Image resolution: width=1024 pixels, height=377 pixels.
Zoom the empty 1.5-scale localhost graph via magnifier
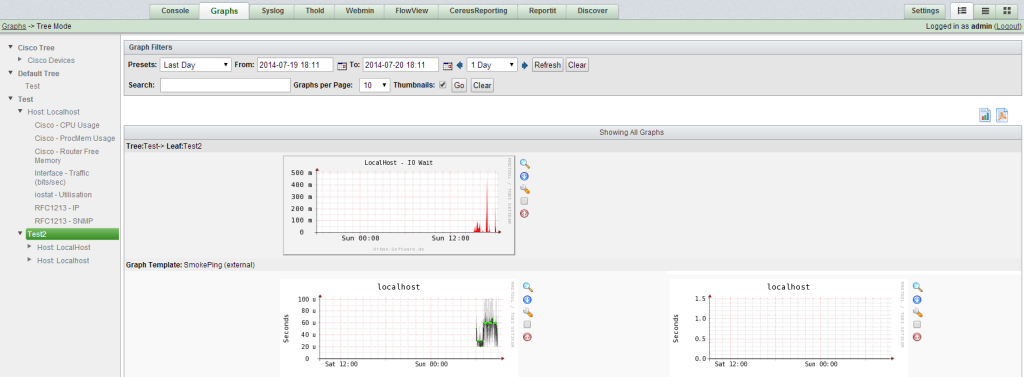(918, 287)
